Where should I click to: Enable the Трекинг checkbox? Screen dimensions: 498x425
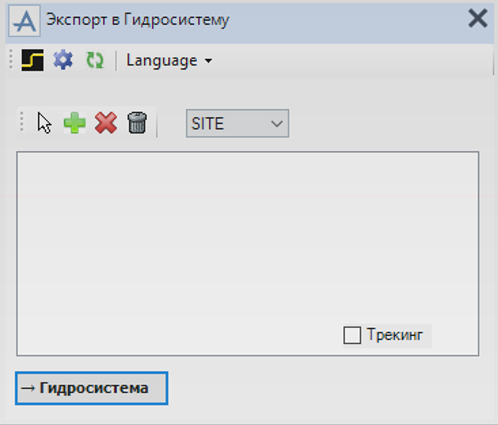click(352, 335)
